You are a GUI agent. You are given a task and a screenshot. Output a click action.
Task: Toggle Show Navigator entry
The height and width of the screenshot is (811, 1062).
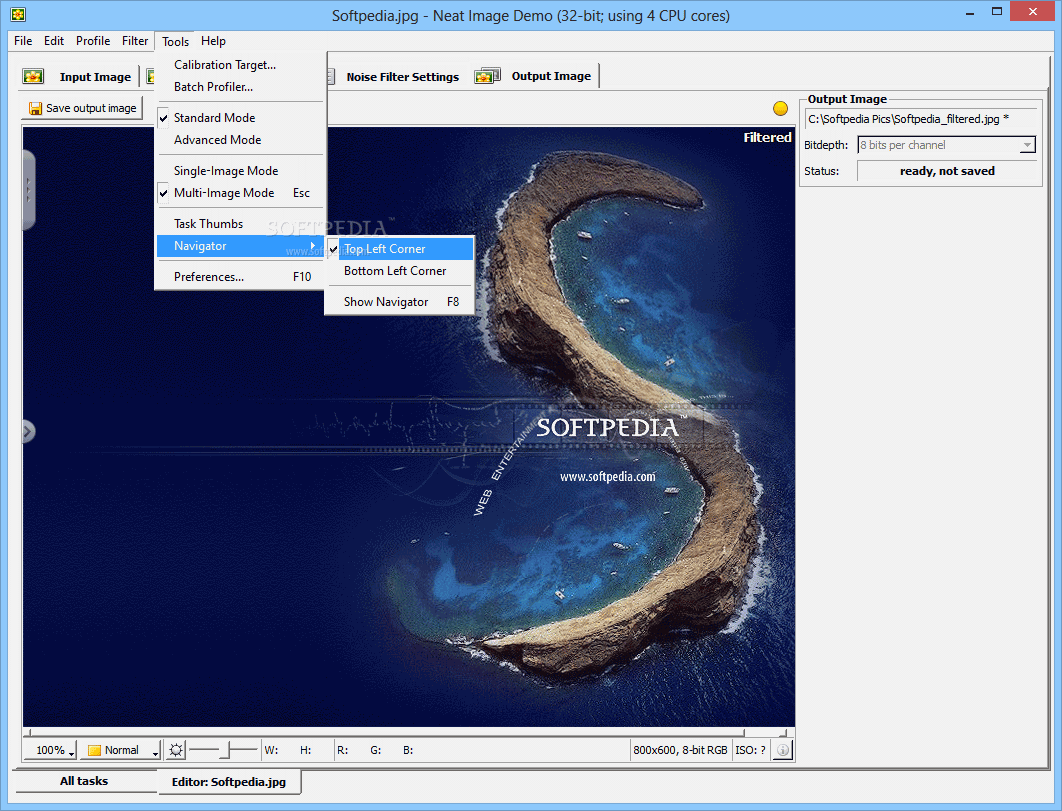tap(400, 301)
